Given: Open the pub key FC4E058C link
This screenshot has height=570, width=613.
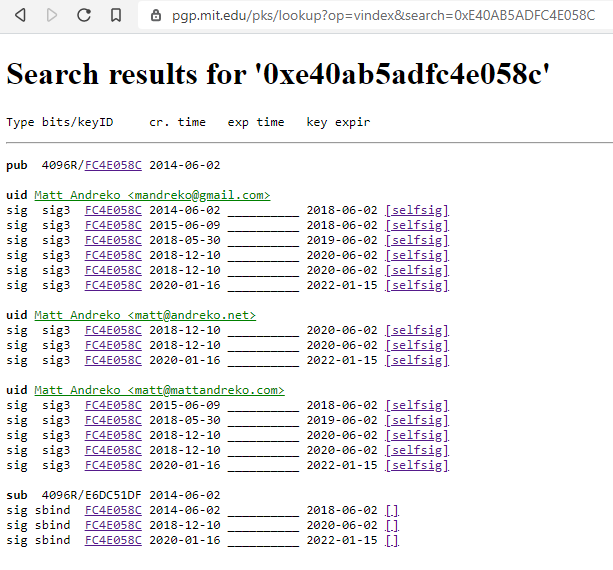Looking at the screenshot, I should coord(113,165).
